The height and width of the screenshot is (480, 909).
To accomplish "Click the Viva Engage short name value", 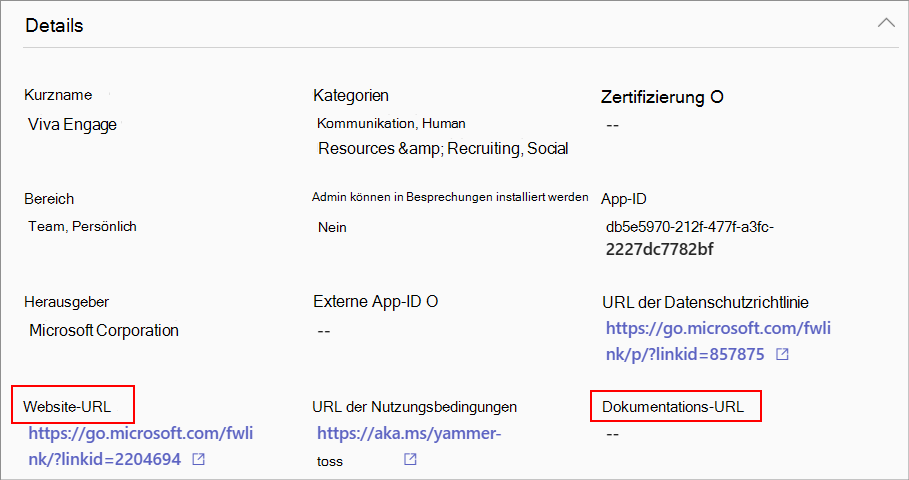I will coord(73,125).
